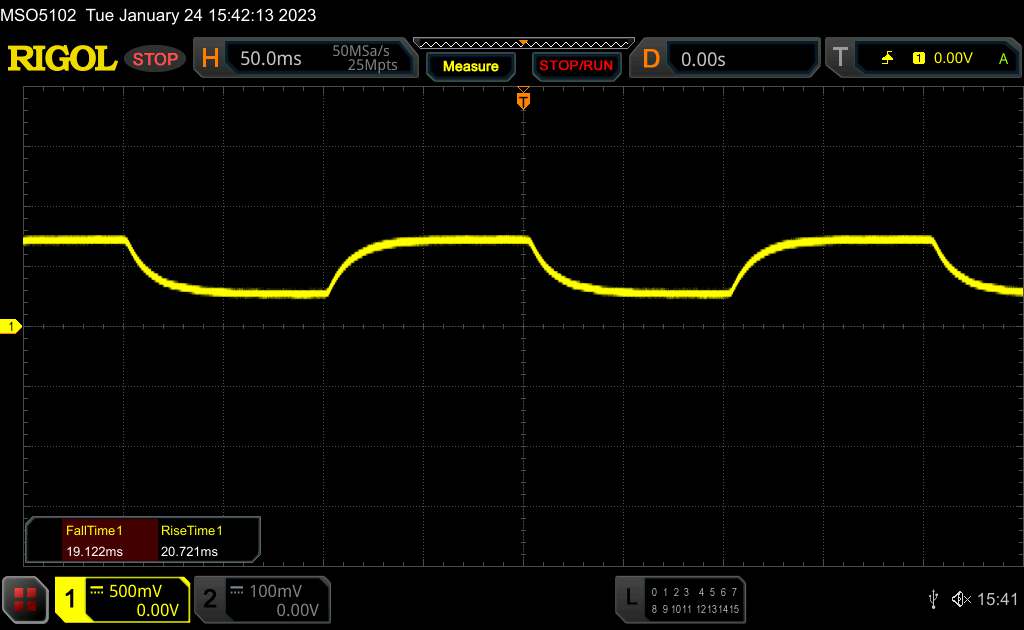
Task: Open the delay D icon
Action: [650, 59]
